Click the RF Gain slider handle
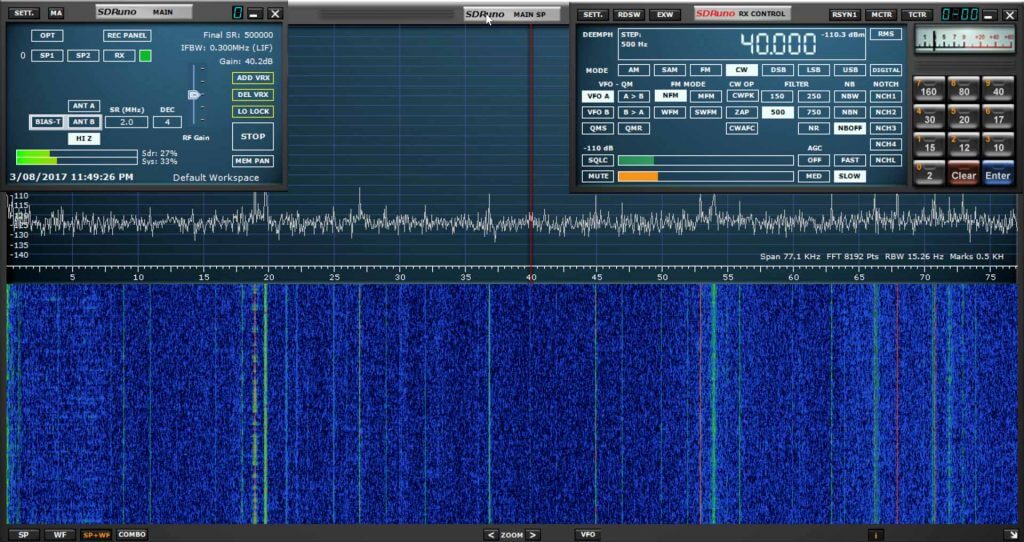 coord(194,95)
